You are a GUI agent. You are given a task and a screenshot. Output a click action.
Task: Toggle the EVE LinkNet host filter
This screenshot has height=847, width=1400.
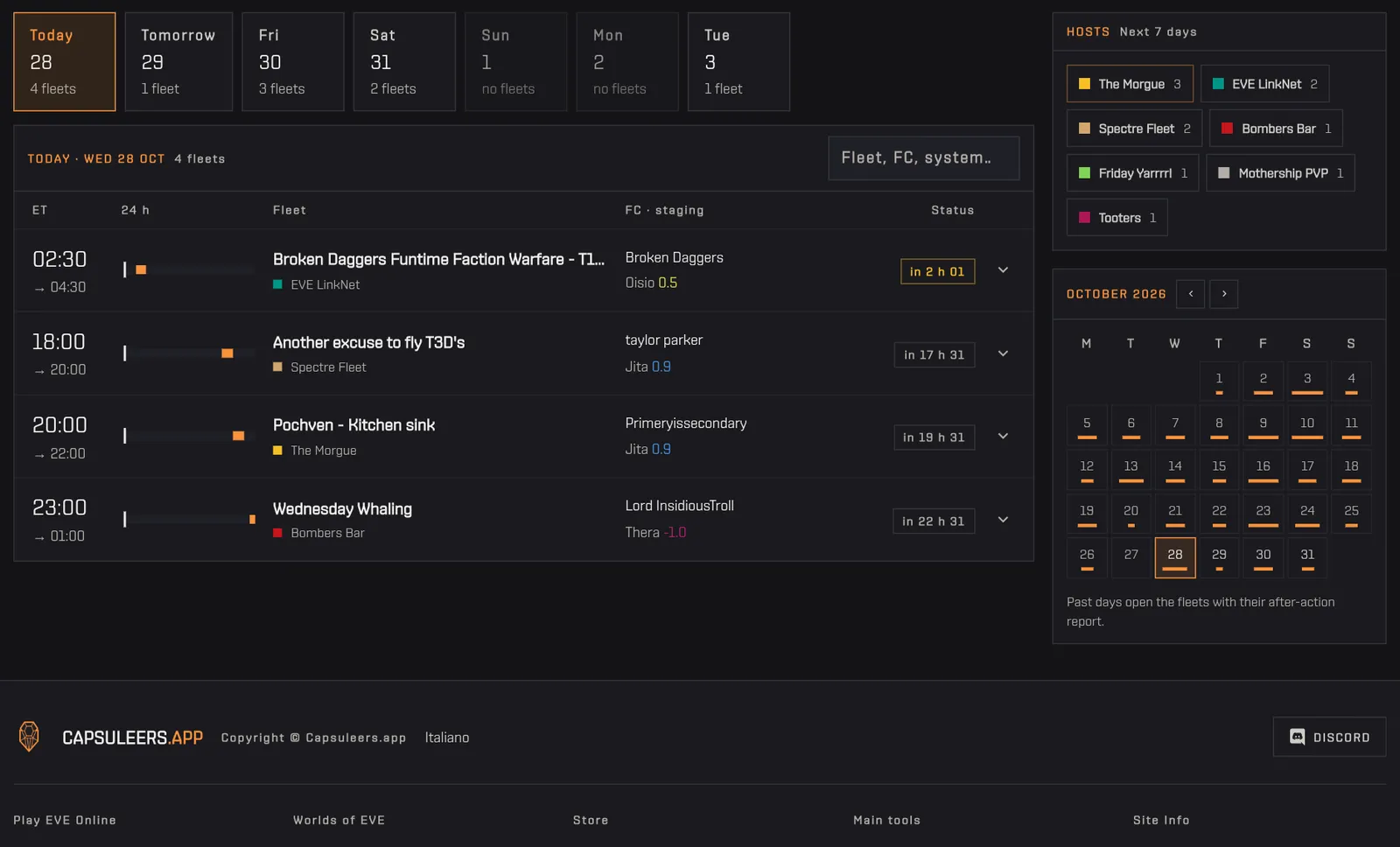click(x=1264, y=84)
